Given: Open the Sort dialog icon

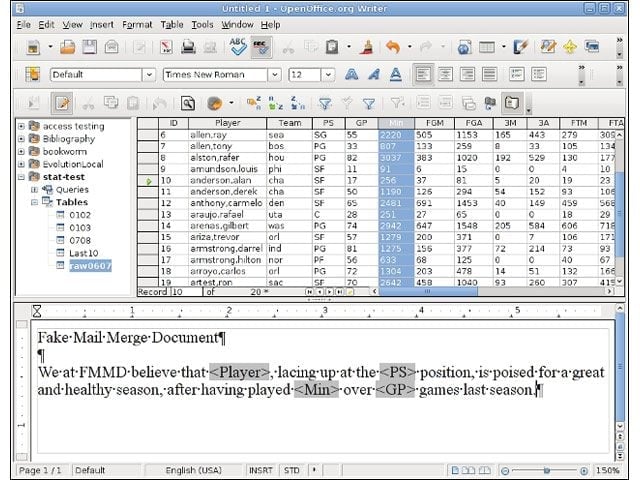Looking at the screenshot, I should click(254, 103).
